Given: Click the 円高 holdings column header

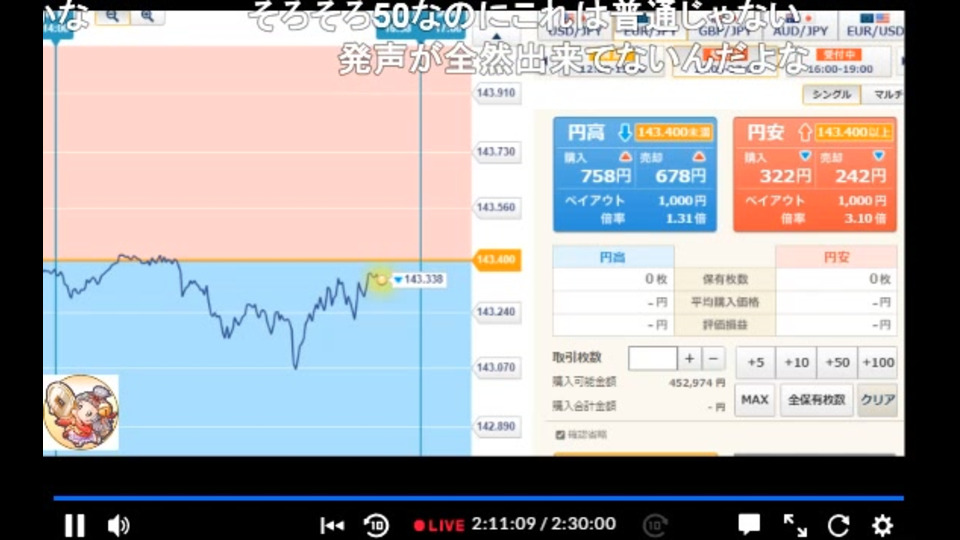Looking at the screenshot, I should 613,257.
